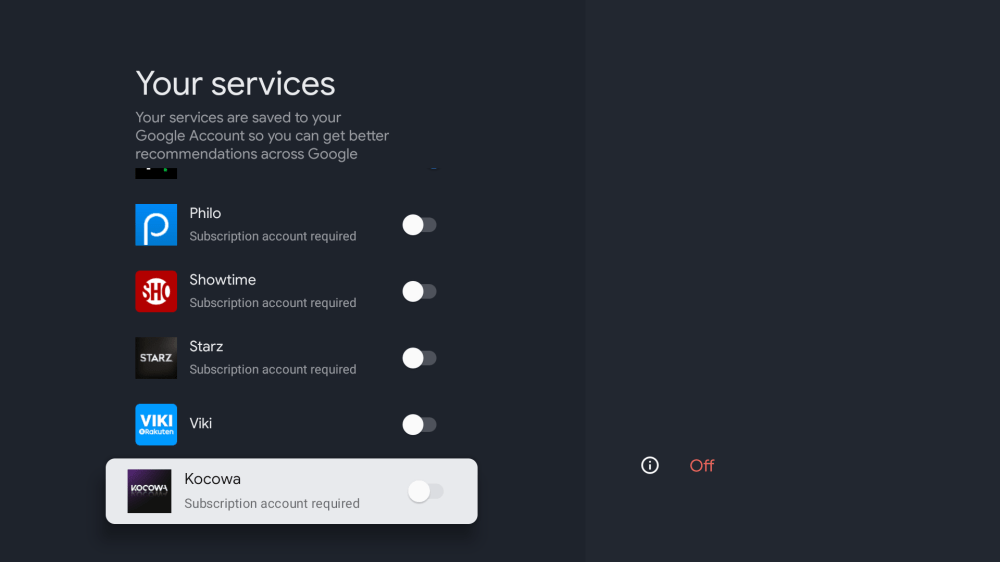Click Showtime's "Subscription account required" note

coord(273,303)
